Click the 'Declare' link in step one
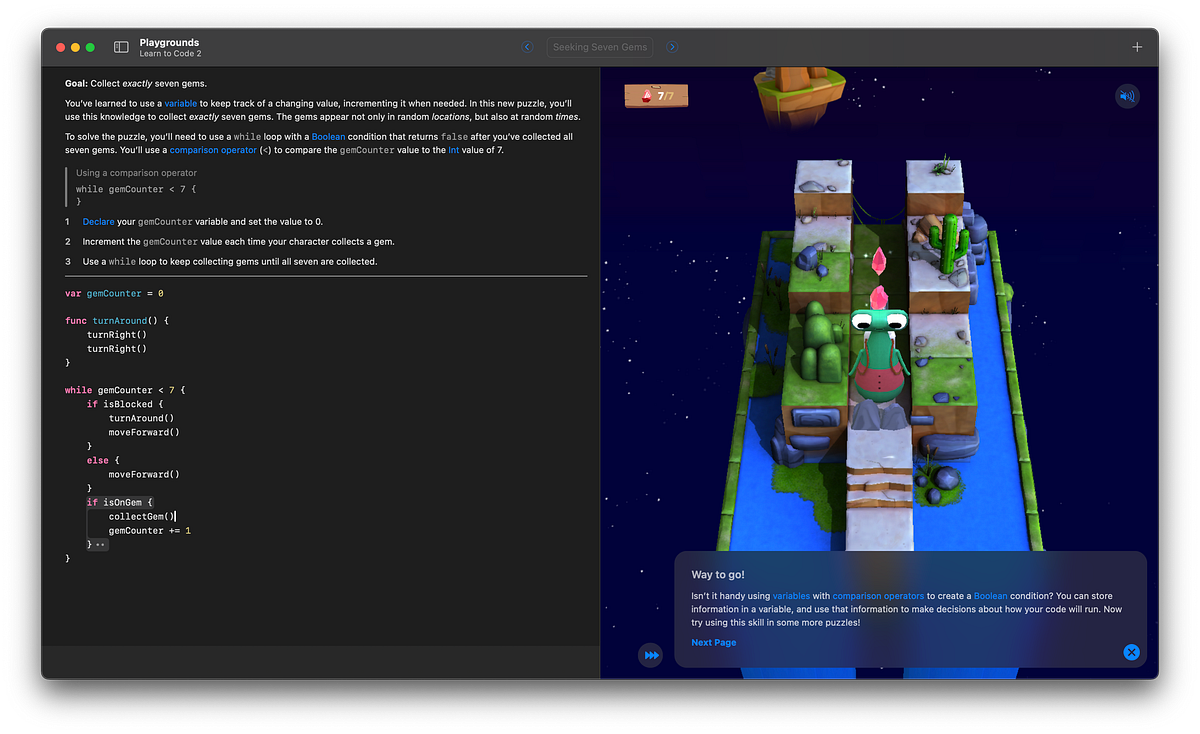Screen dimensions: 1200x734 coord(97,221)
